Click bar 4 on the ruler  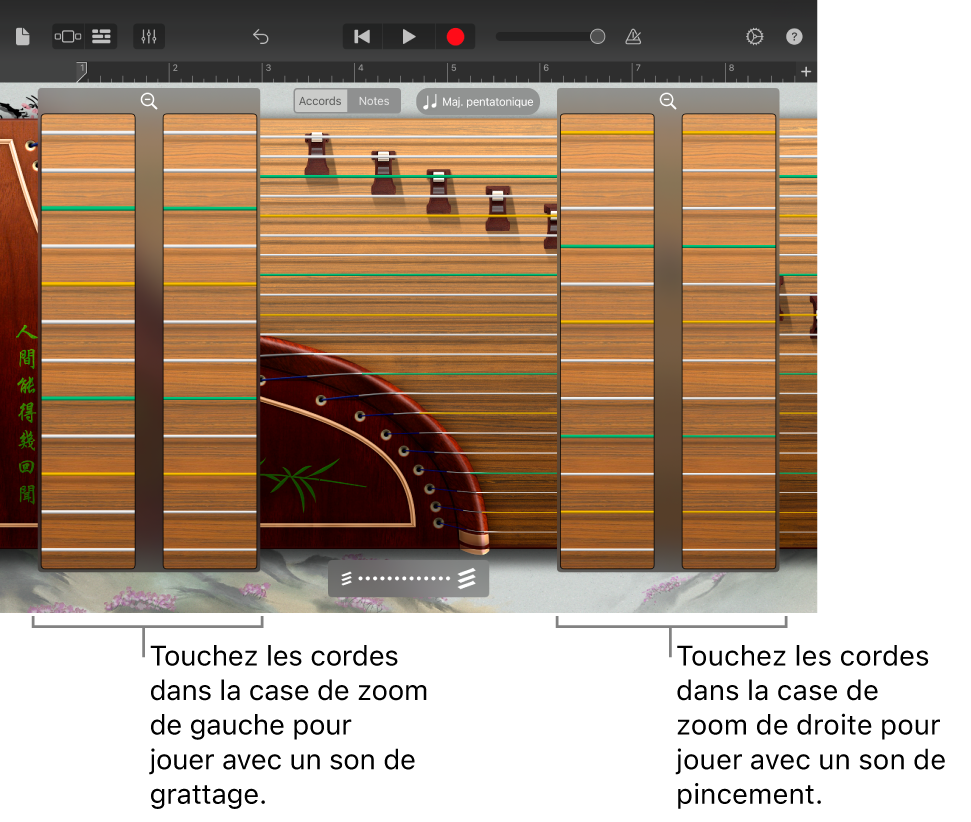pos(360,71)
